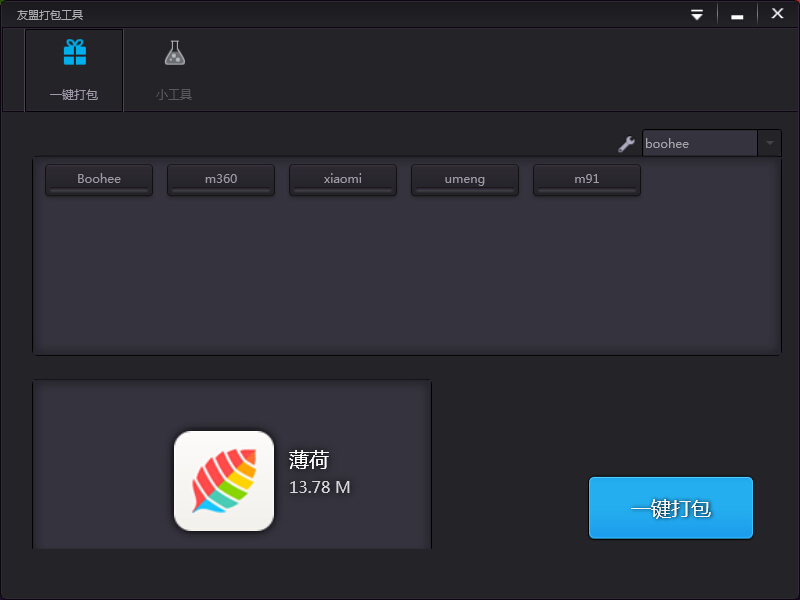Click the 薄荷 app name label

click(309, 460)
